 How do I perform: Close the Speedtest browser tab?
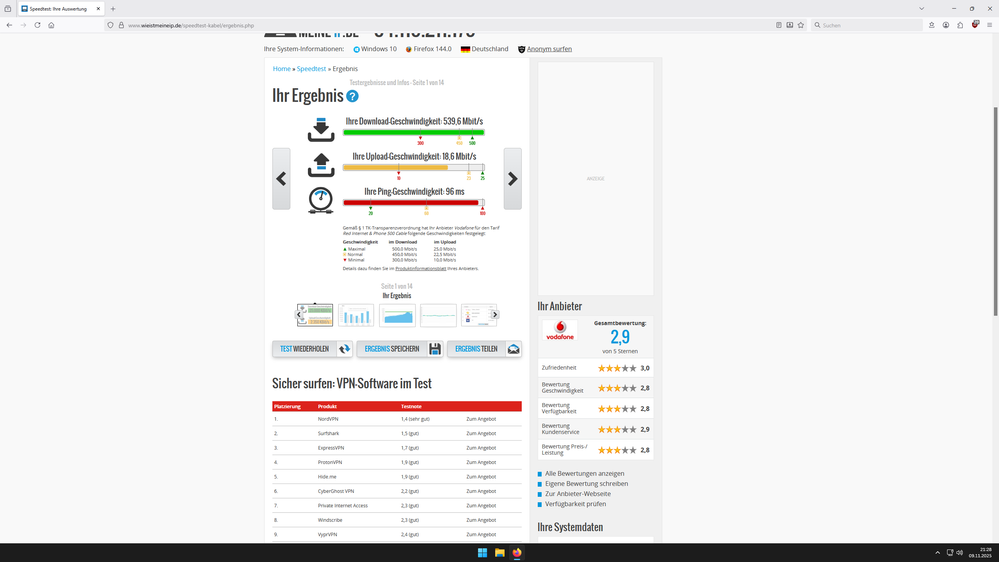tap(98, 9)
